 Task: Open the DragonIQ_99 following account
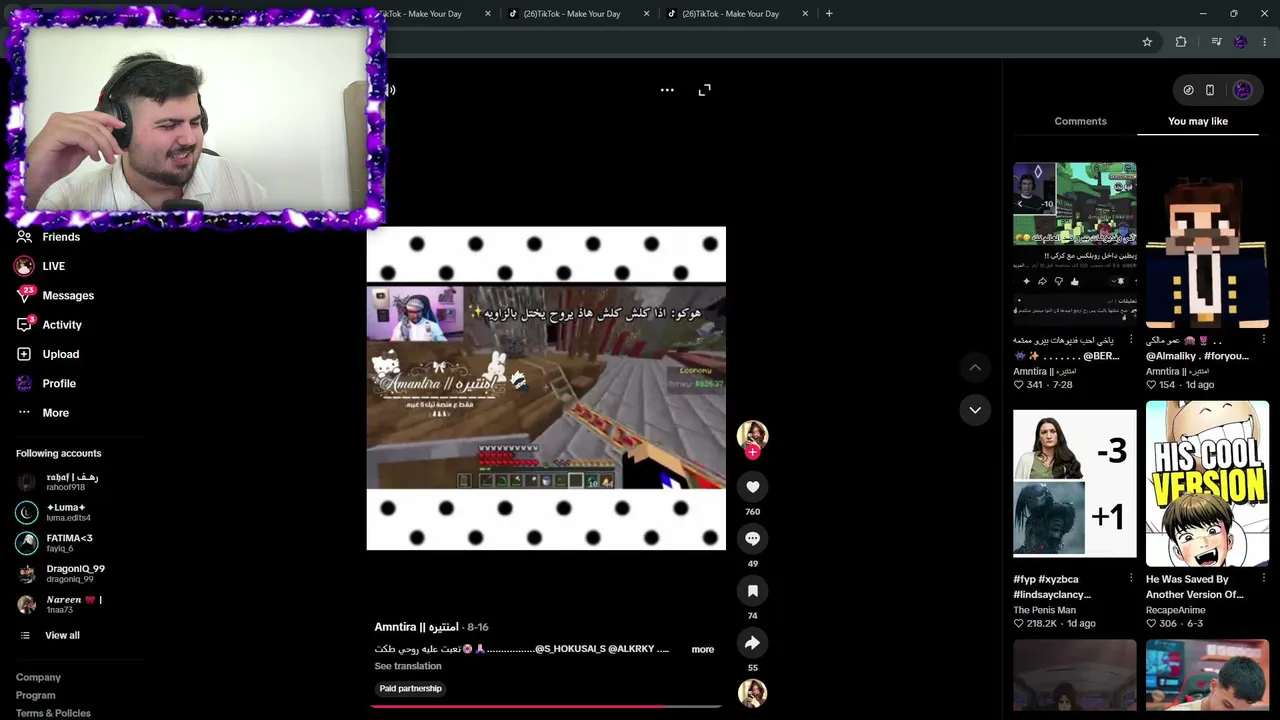click(60, 574)
